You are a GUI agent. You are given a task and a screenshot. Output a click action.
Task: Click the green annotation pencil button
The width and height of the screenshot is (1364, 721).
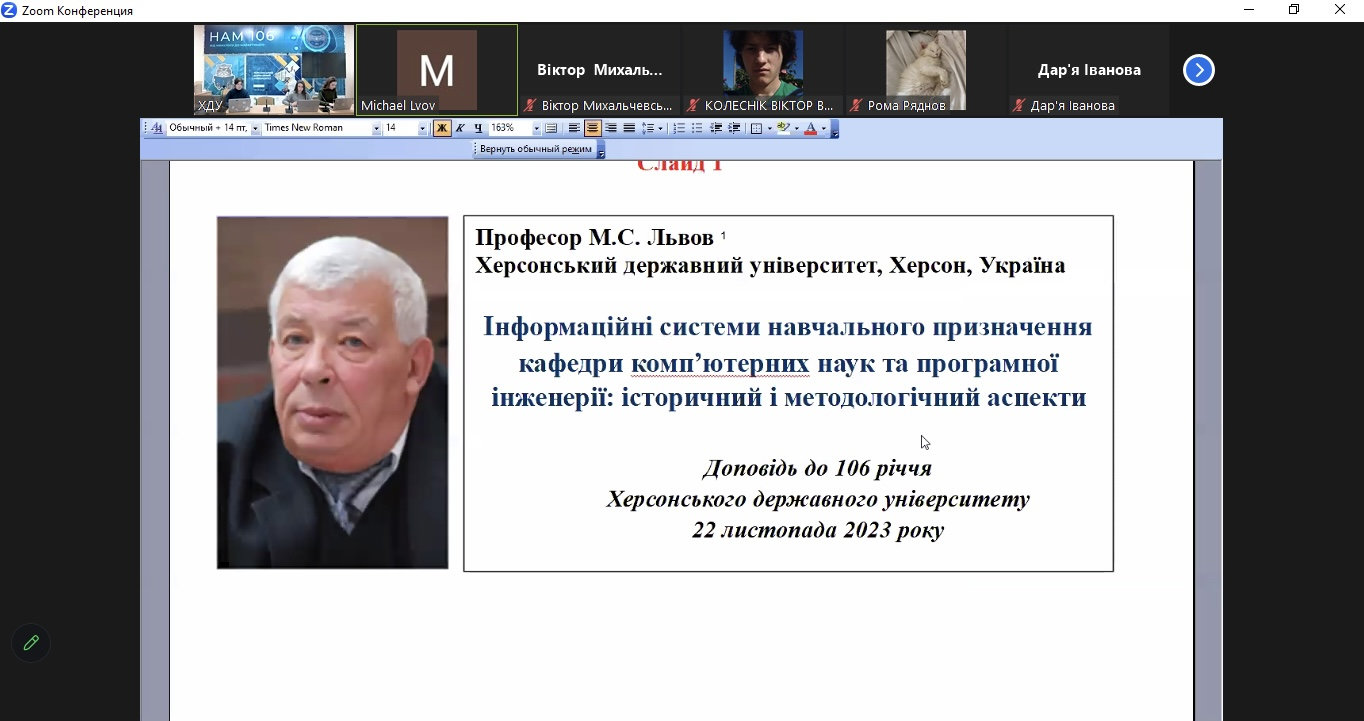pyautogui.click(x=31, y=643)
